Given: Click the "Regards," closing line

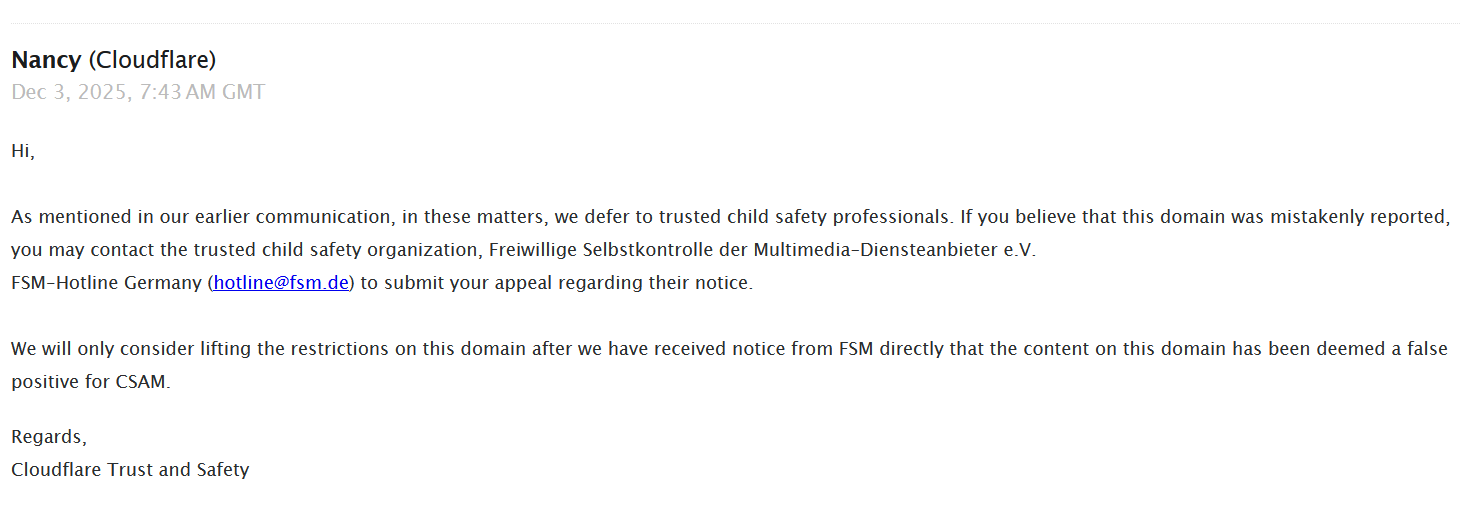Looking at the screenshot, I should [49, 437].
